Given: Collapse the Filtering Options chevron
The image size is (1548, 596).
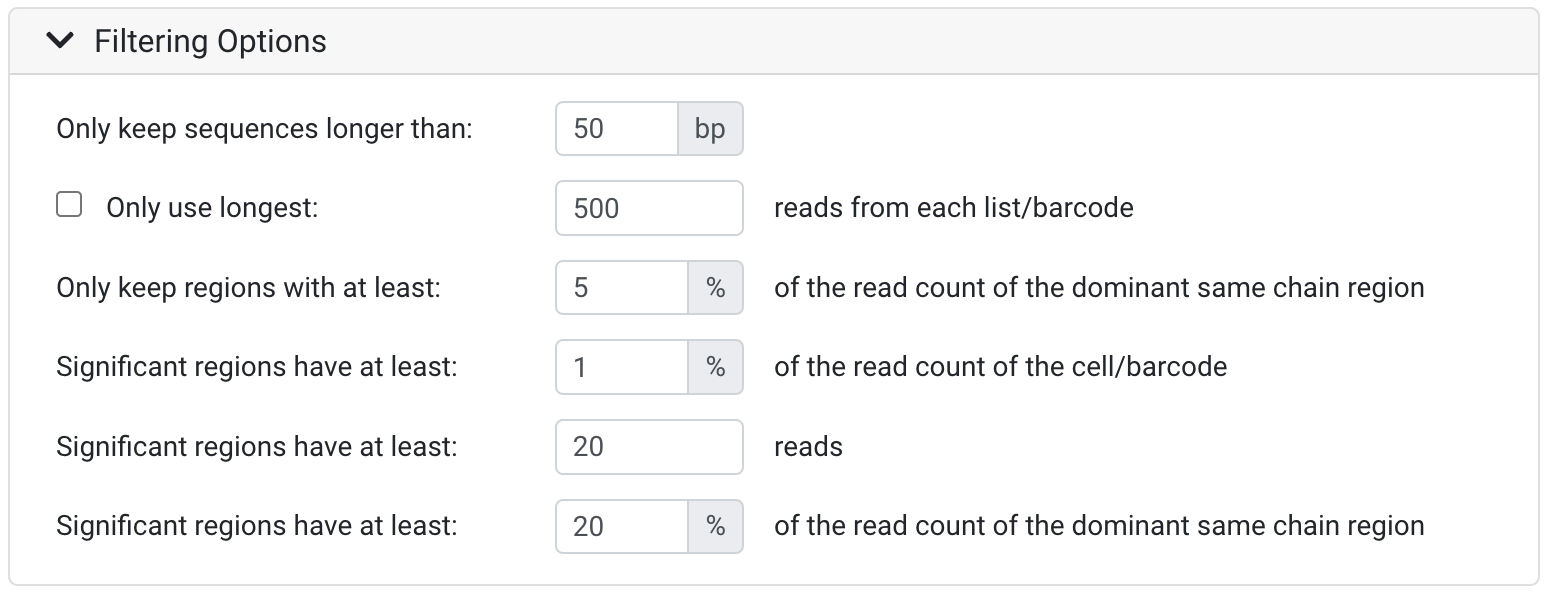Looking at the screenshot, I should (60, 41).
